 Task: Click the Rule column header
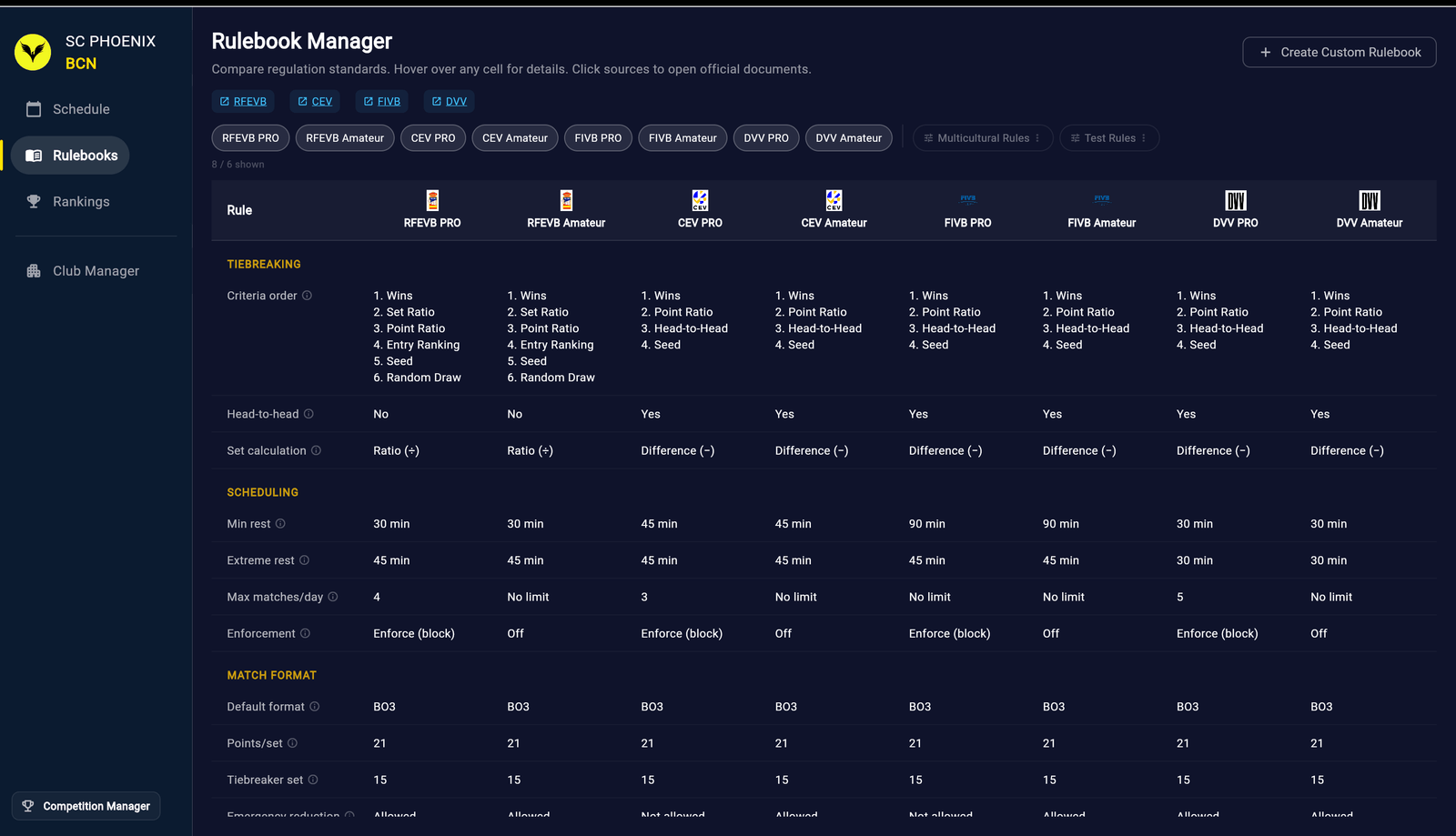click(x=239, y=210)
